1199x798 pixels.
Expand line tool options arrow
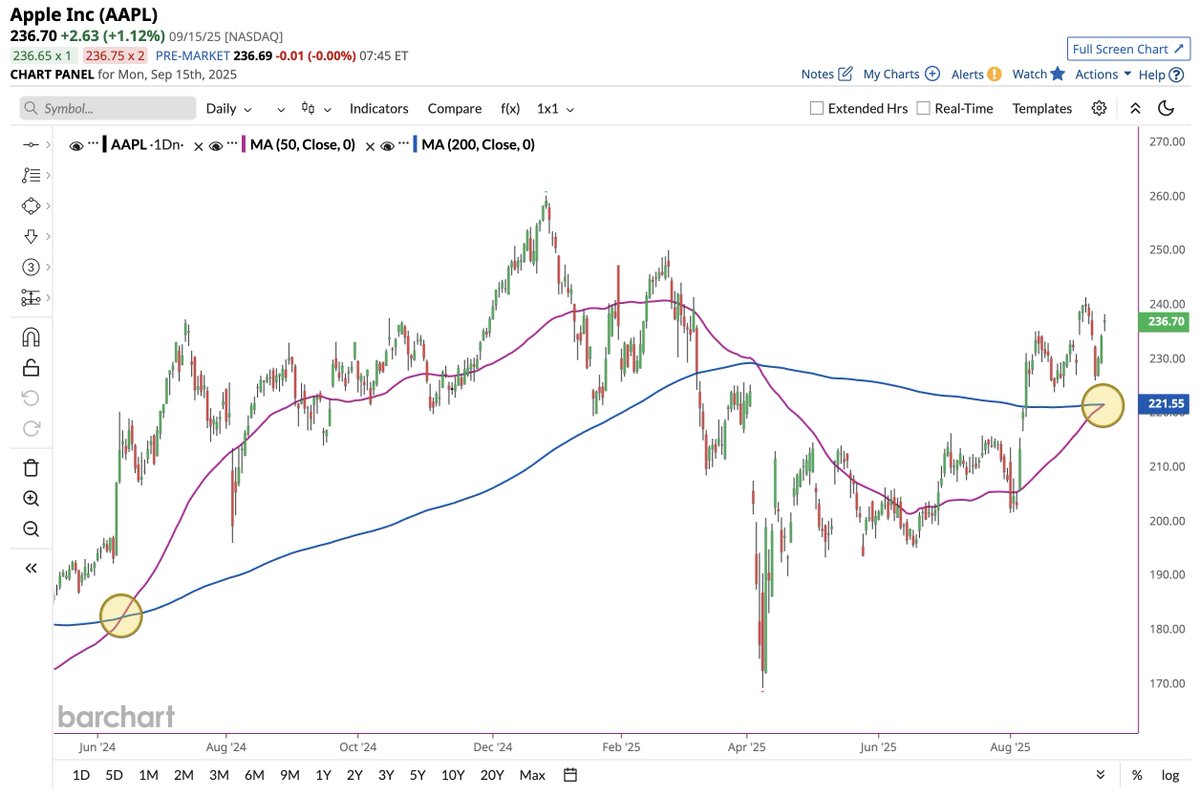tap(48, 144)
